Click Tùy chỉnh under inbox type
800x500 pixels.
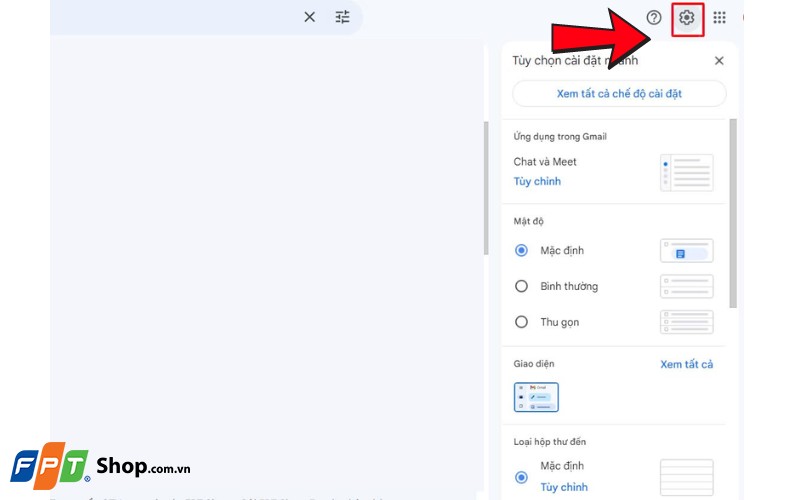click(x=564, y=487)
